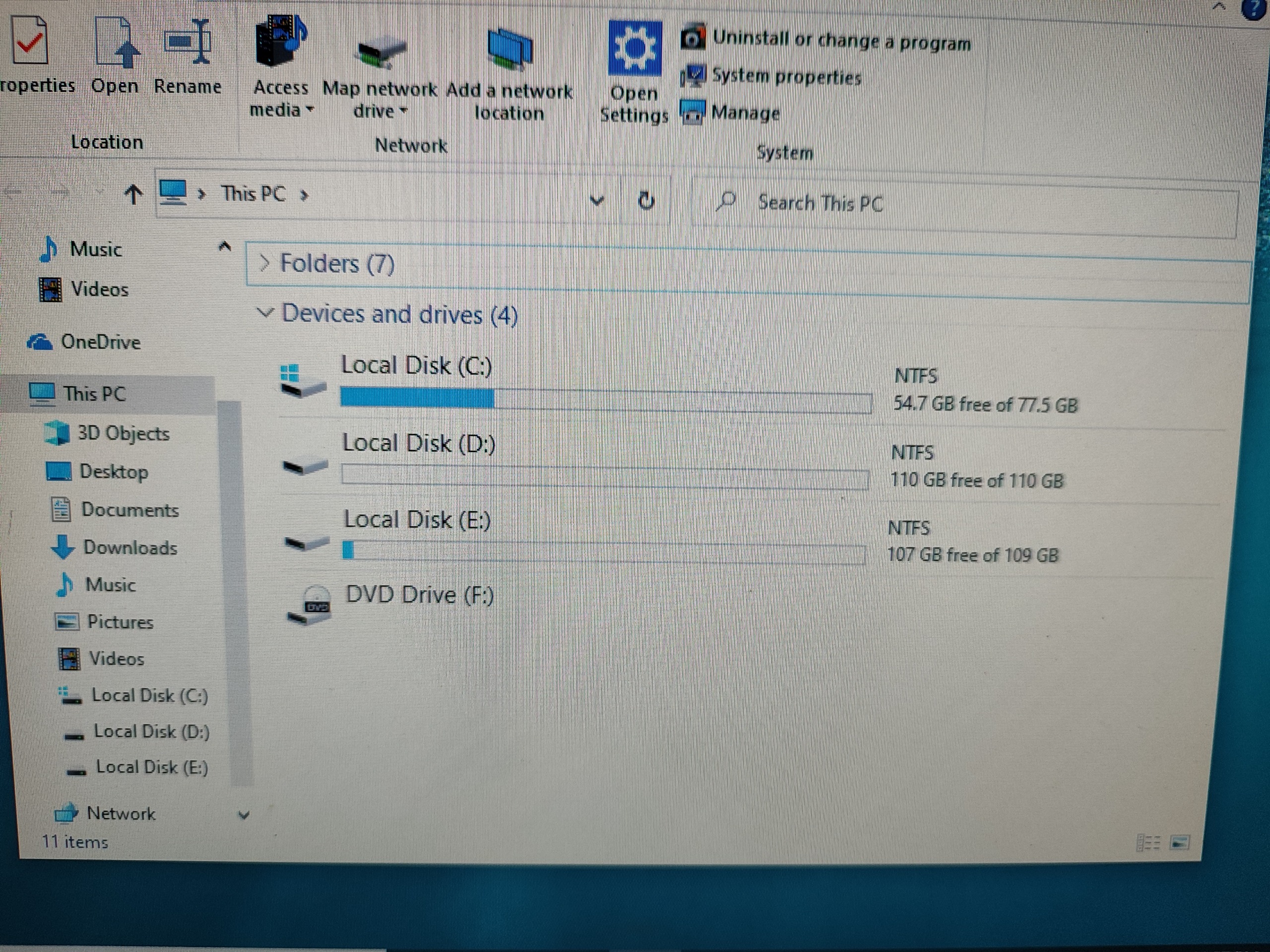
Task: Click the Add a network location icon
Action: pyautogui.click(x=509, y=50)
